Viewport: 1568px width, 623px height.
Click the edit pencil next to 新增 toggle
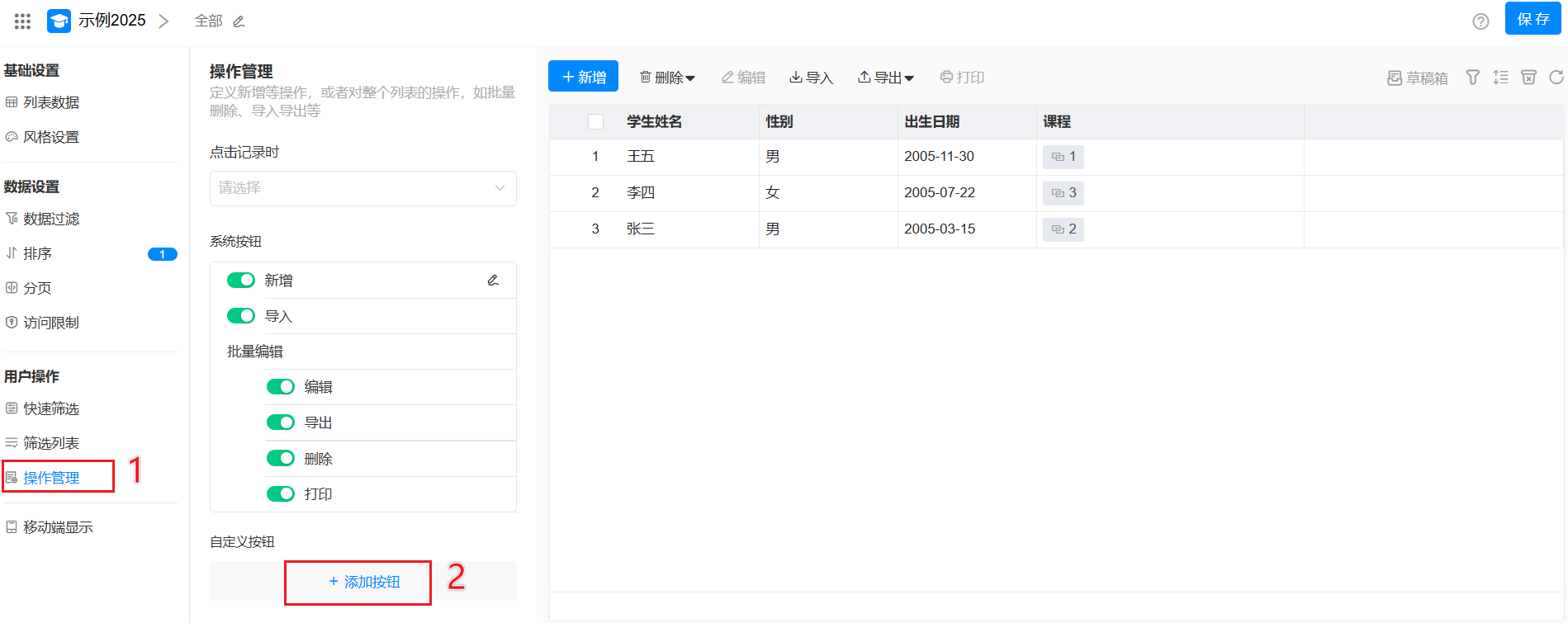pos(493,281)
